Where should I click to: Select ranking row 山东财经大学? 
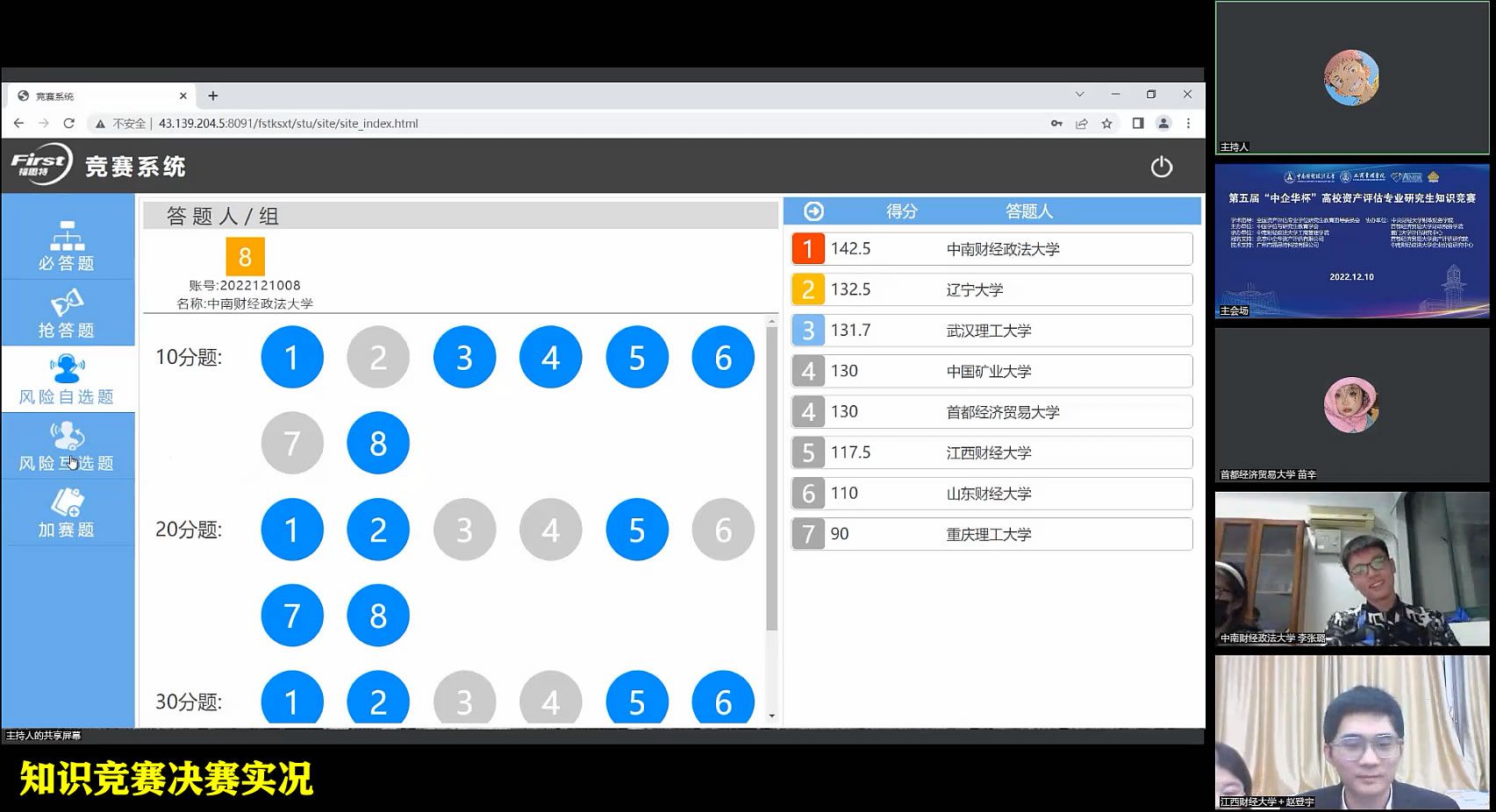[991, 494]
